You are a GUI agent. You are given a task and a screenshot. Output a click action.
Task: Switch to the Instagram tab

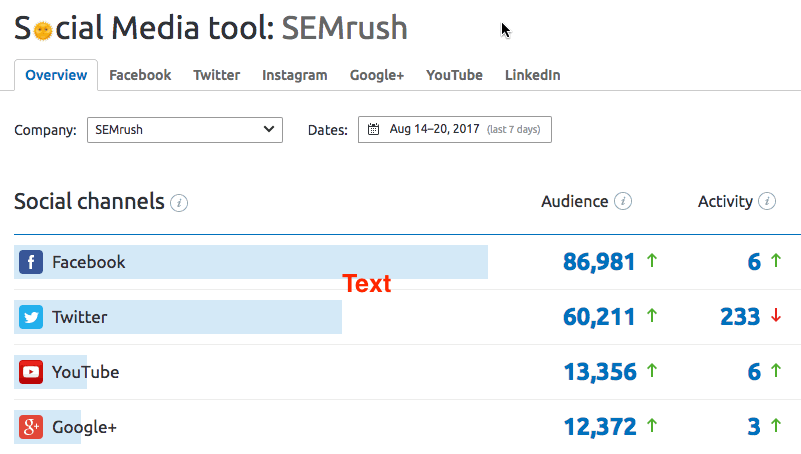[x=295, y=75]
